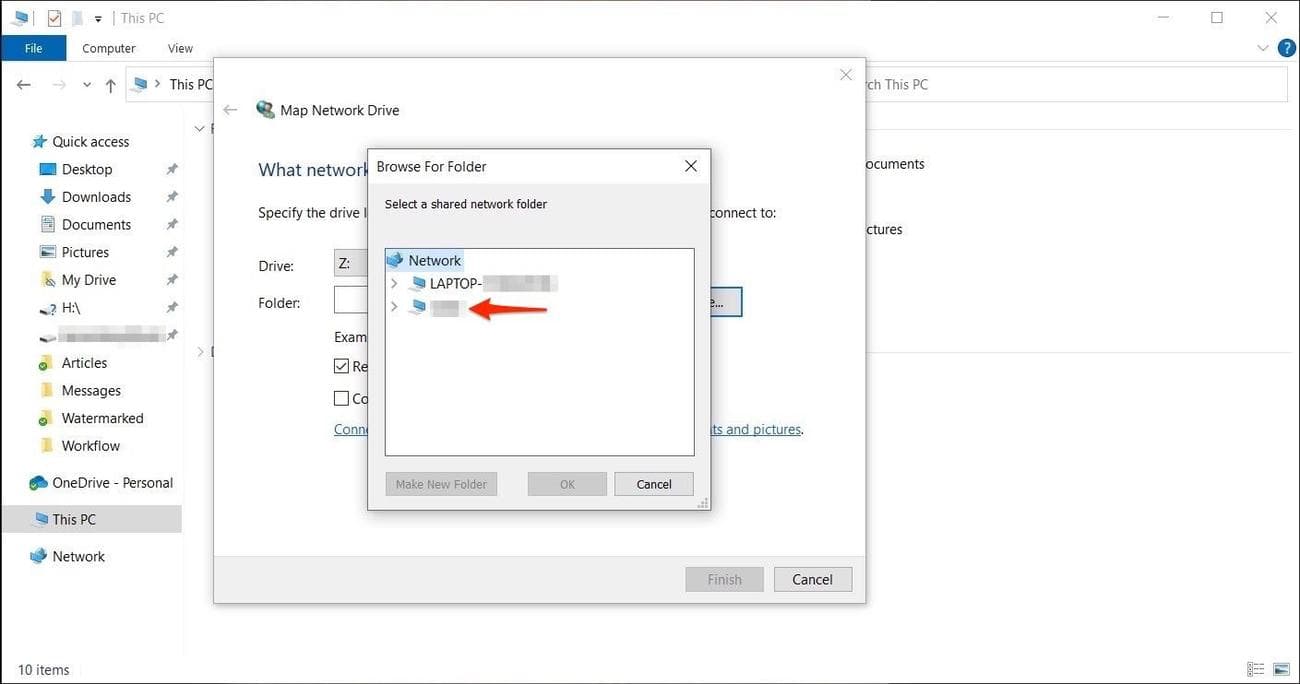
Task: Switch to details view in status bar
Action: point(1256,668)
